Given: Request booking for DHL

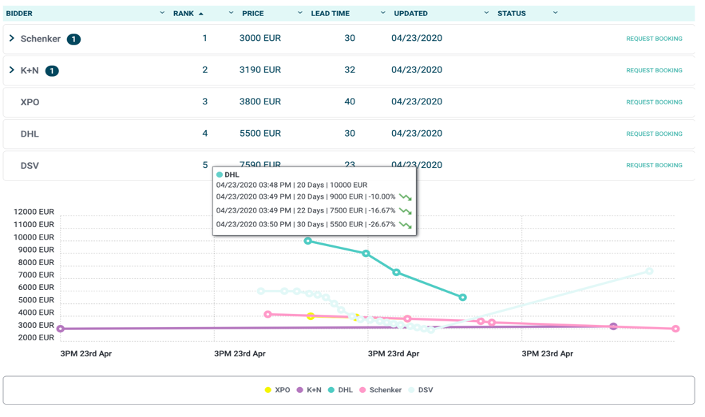Looking at the screenshot, I should 654,134.
